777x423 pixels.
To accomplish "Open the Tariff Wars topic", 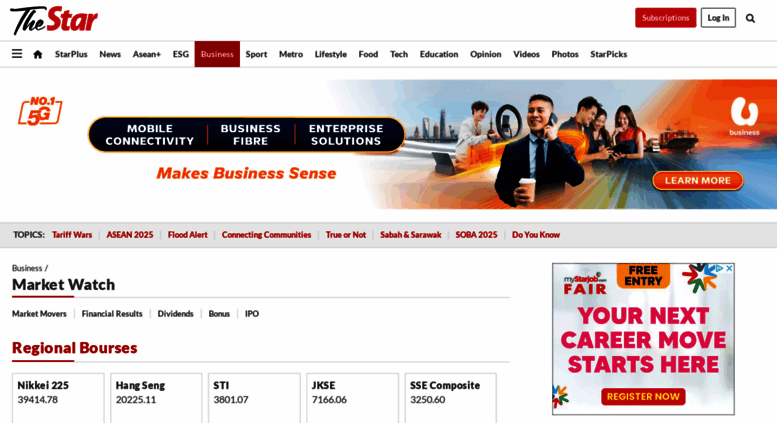I will click(72, 235).
